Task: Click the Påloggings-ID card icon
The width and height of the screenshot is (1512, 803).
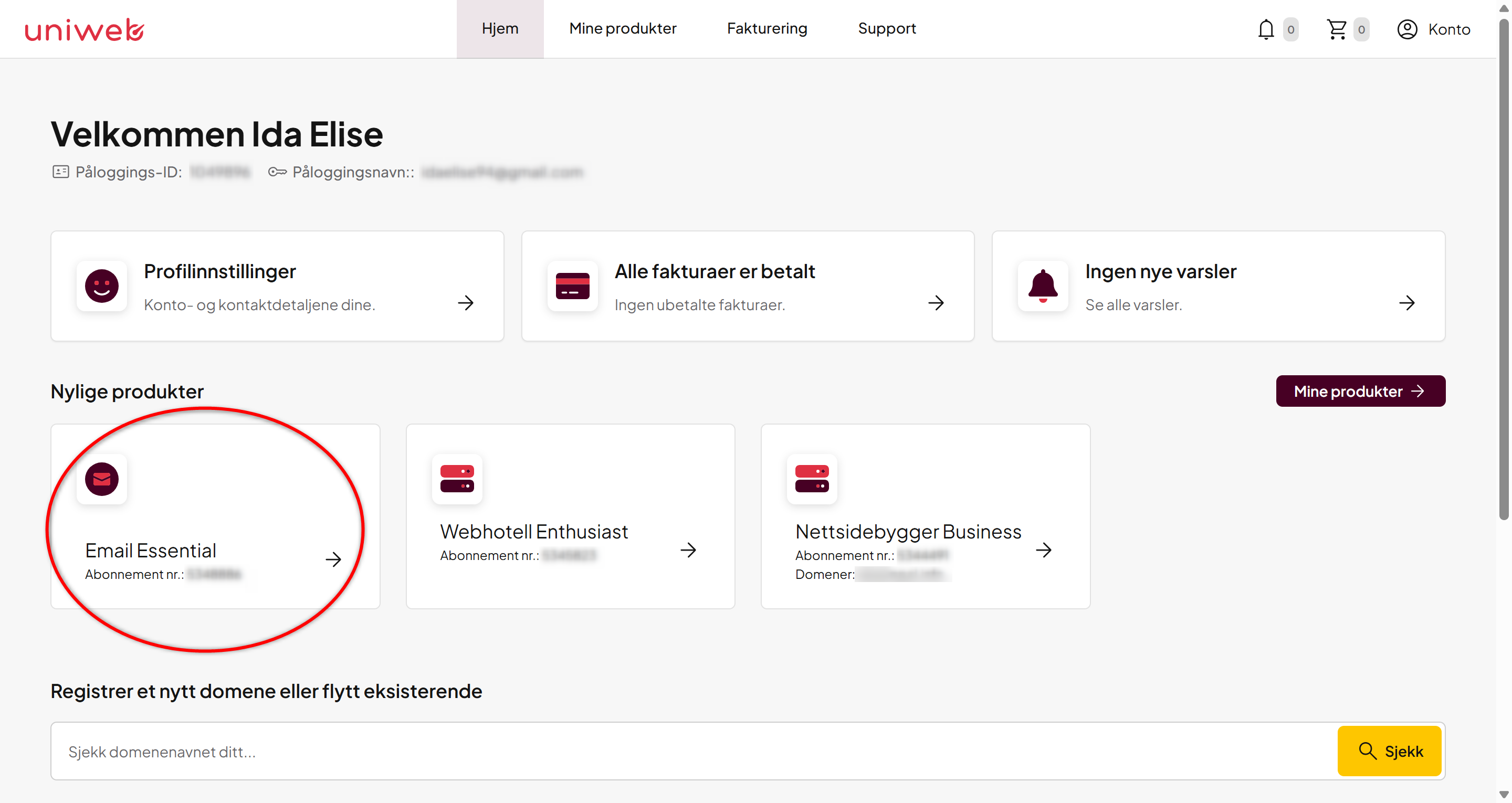Action: [x=60, y=172]
